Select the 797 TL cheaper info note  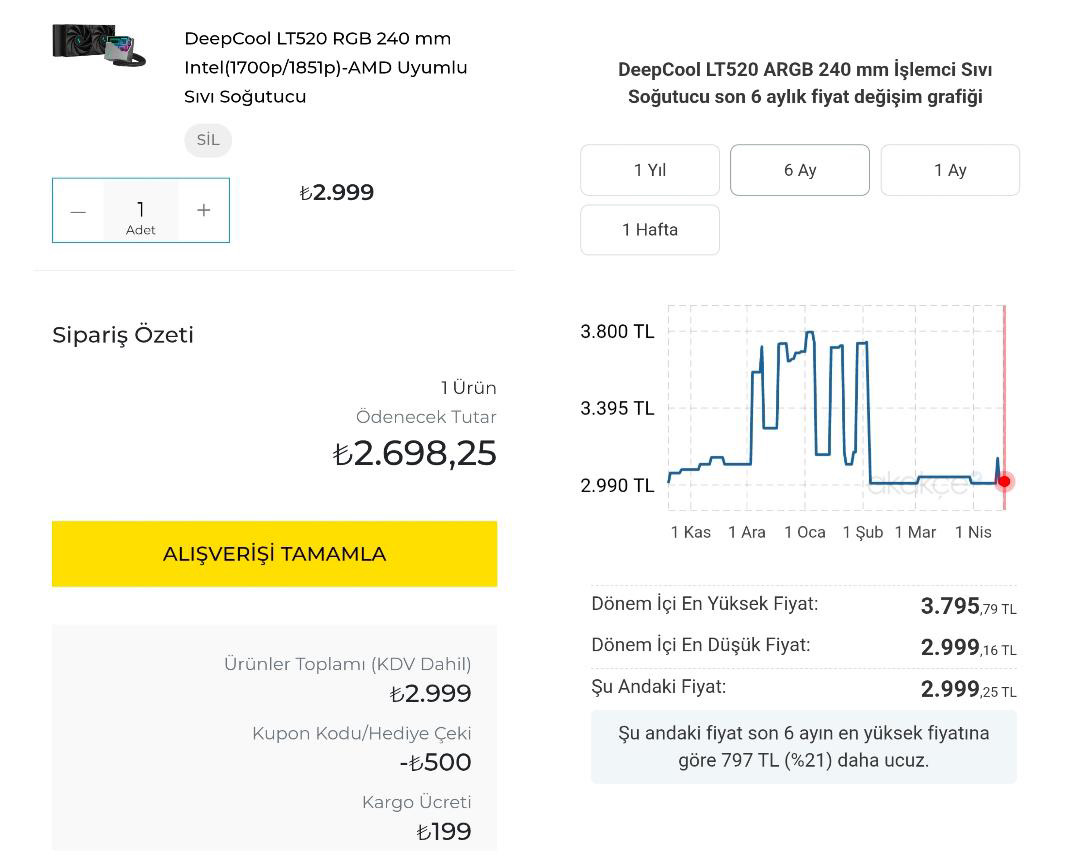(804, 747)
